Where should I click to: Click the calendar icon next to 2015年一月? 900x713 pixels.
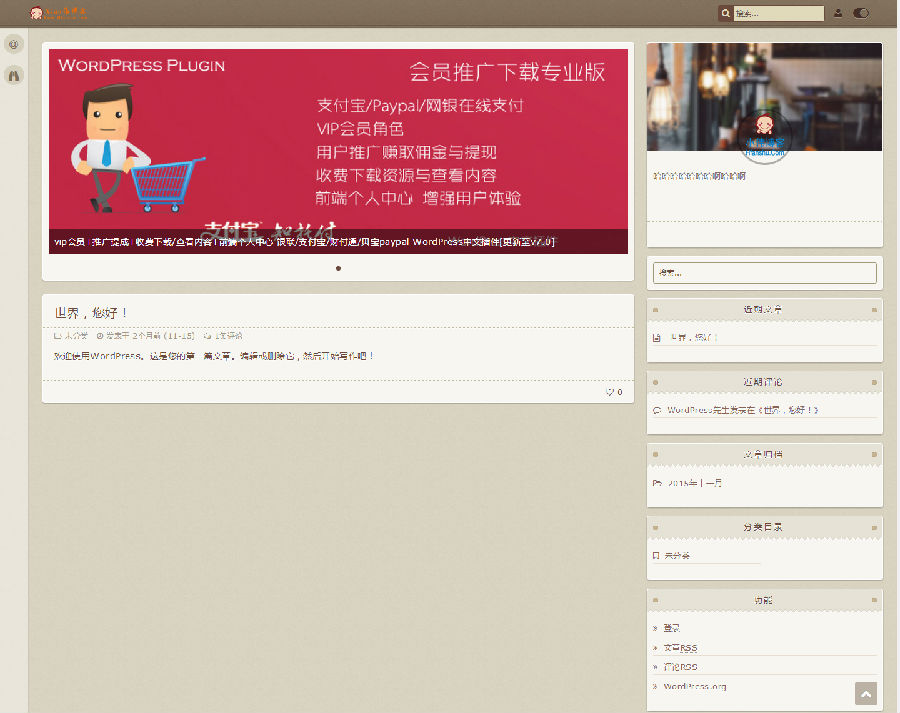coord(659,483)
